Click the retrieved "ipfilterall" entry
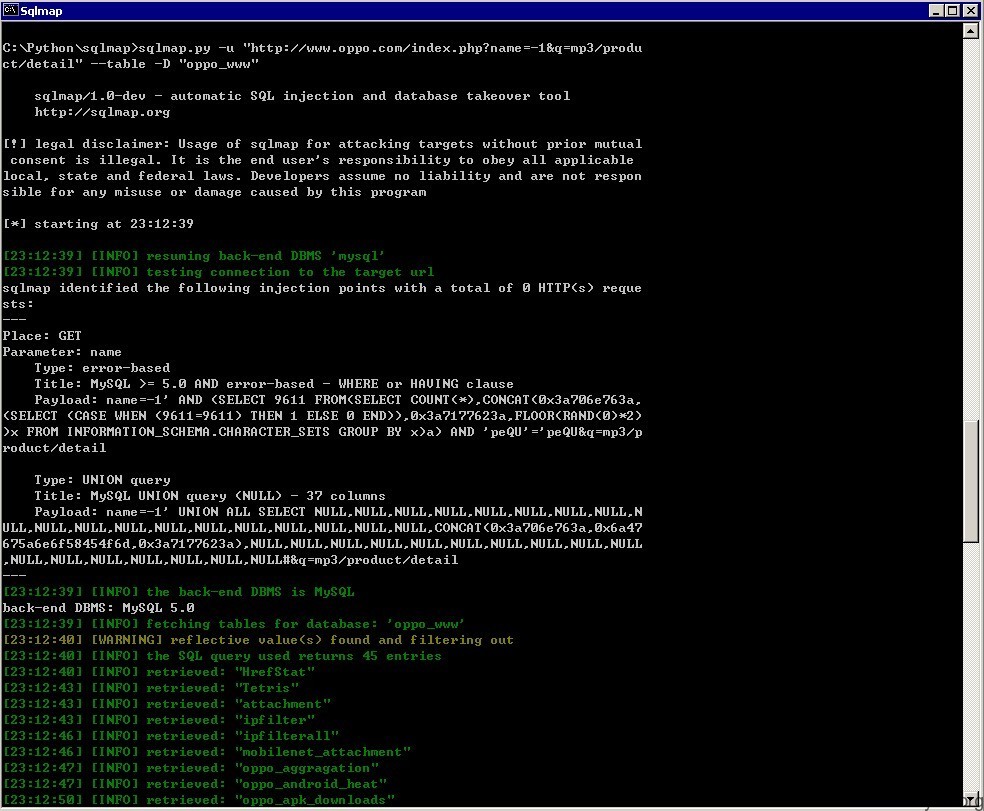This screenshot has height=811, width=984. tap(171, 736)
